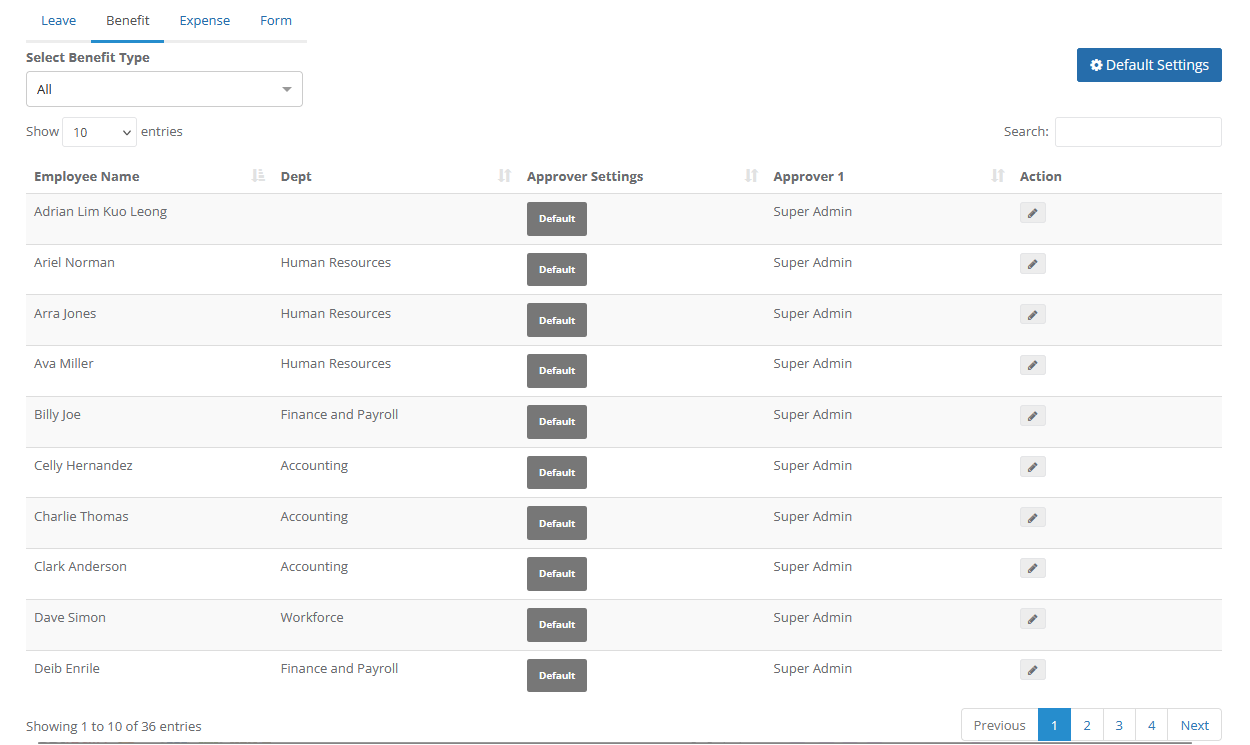This screenshot has width=1250, height=745.
Task: Edit approver settings for Arra Jones
Action: (x=1033, y=315)
